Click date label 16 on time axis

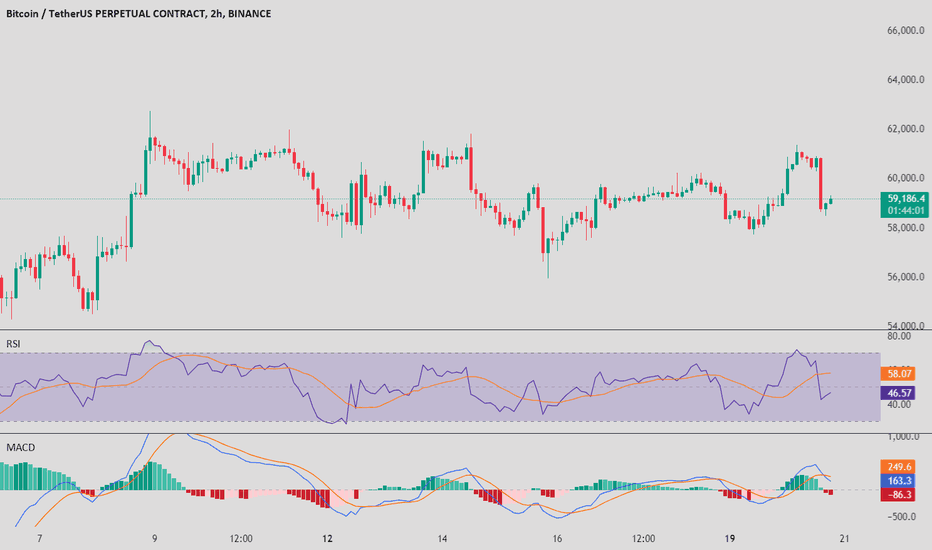557,539
